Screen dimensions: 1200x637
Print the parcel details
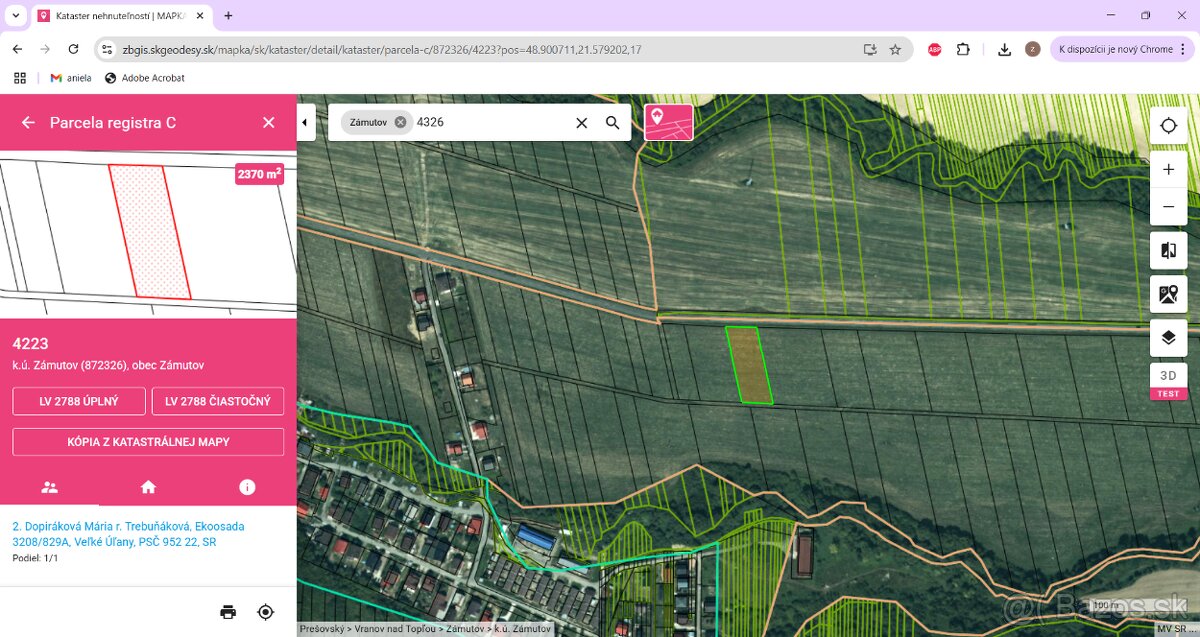[228, 612]
